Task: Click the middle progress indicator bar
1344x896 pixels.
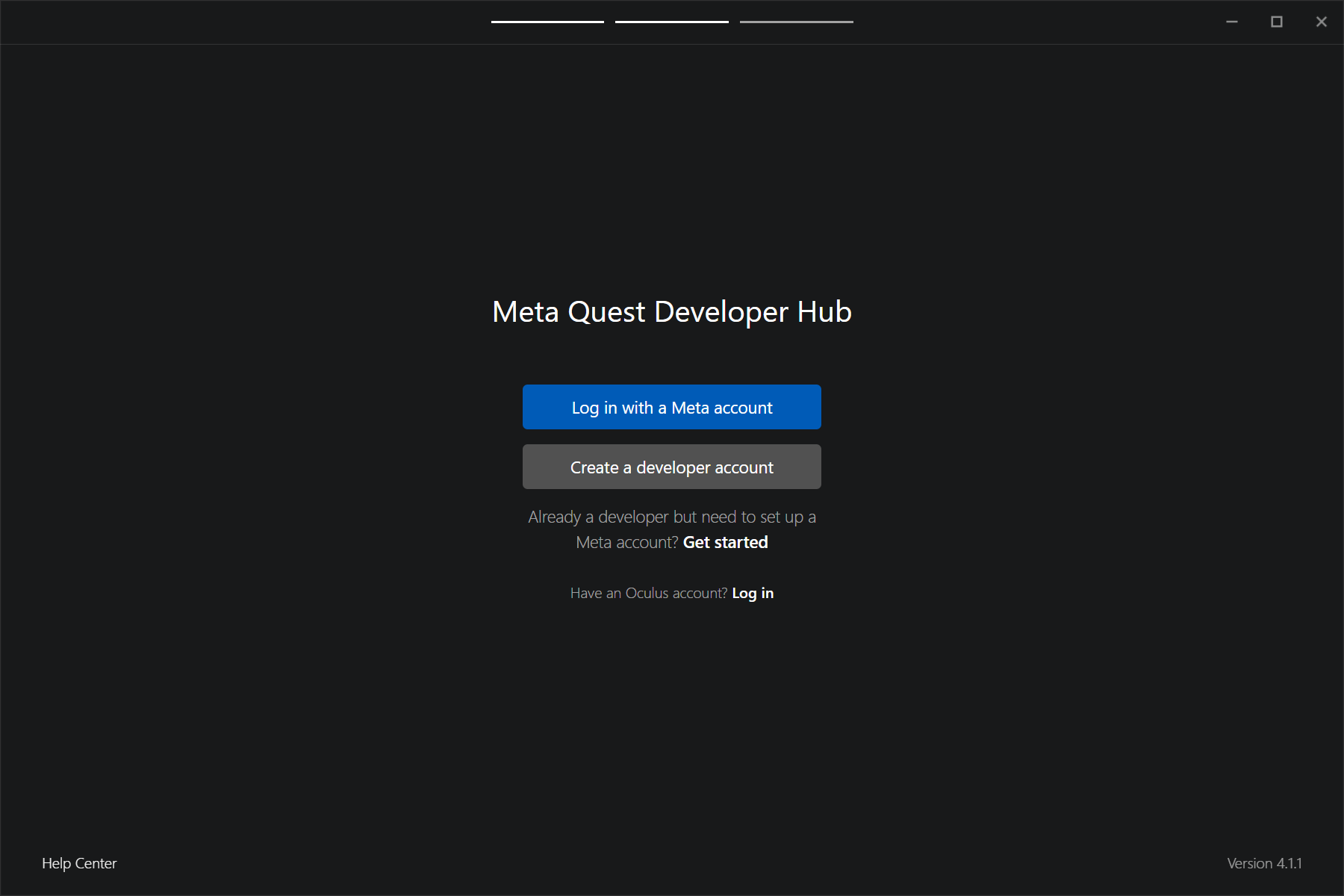Action: coord(671,22)
